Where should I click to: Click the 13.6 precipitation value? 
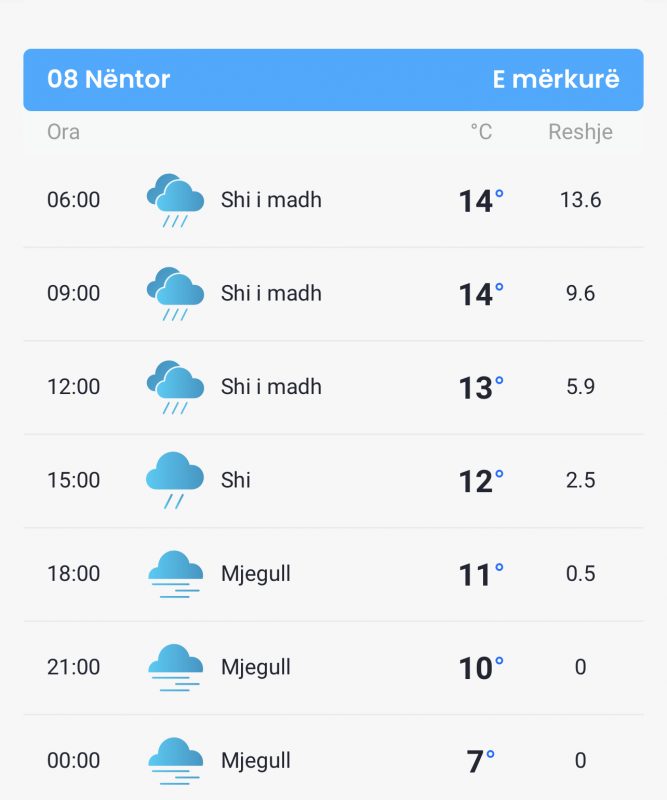tap(580, 199)
